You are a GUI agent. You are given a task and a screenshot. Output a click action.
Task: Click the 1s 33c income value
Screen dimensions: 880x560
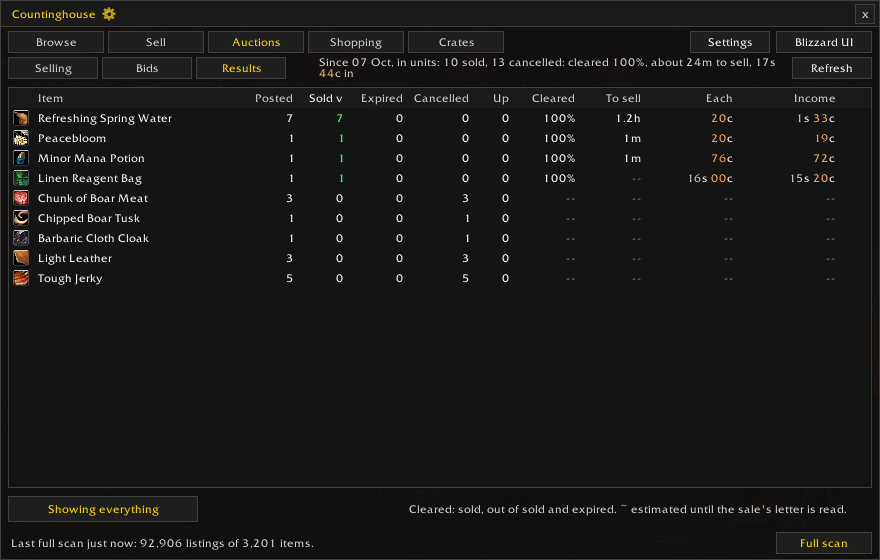[x=816, y=118]
